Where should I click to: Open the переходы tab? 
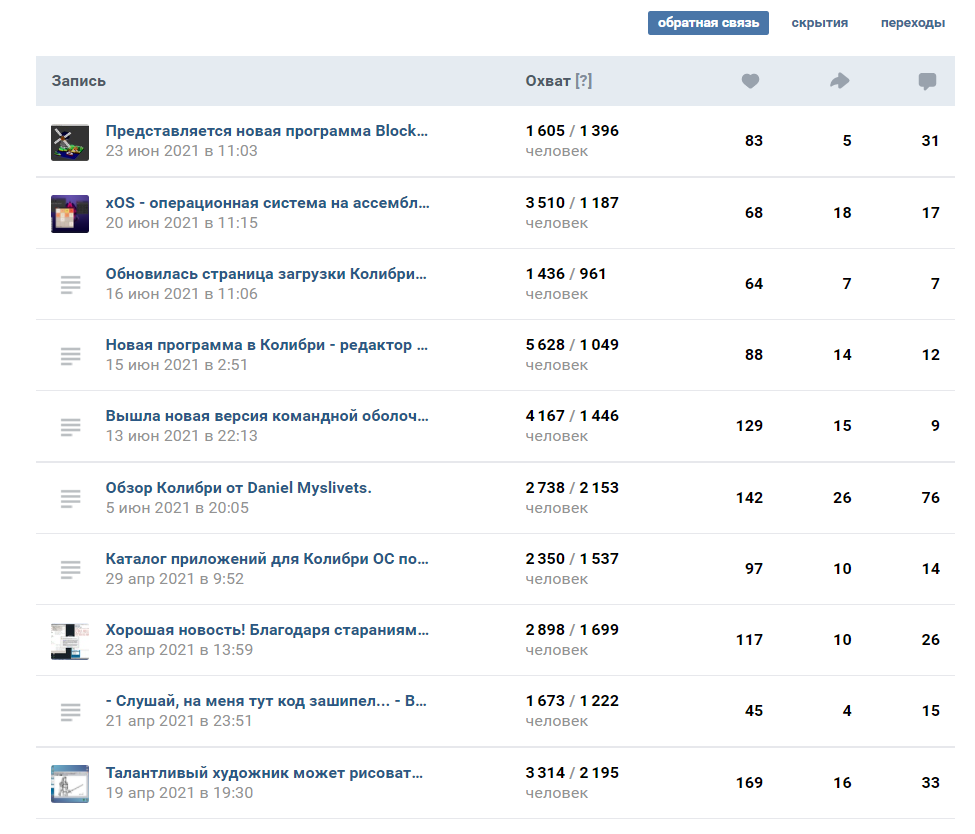tap(912, 23)
